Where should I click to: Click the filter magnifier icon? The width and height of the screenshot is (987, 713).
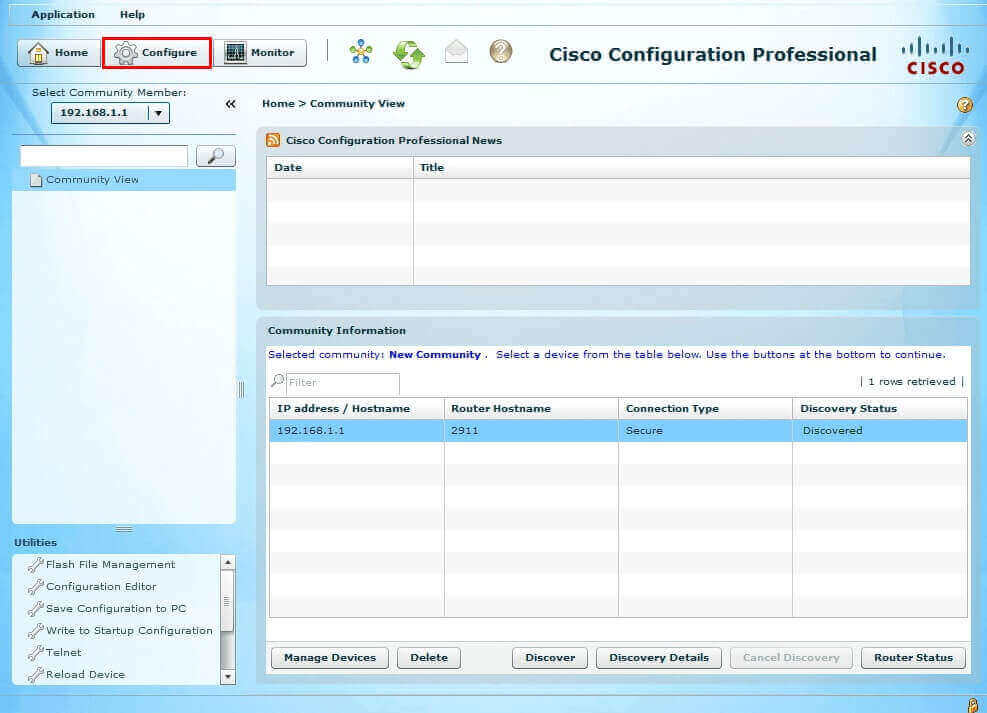point(278,381)
